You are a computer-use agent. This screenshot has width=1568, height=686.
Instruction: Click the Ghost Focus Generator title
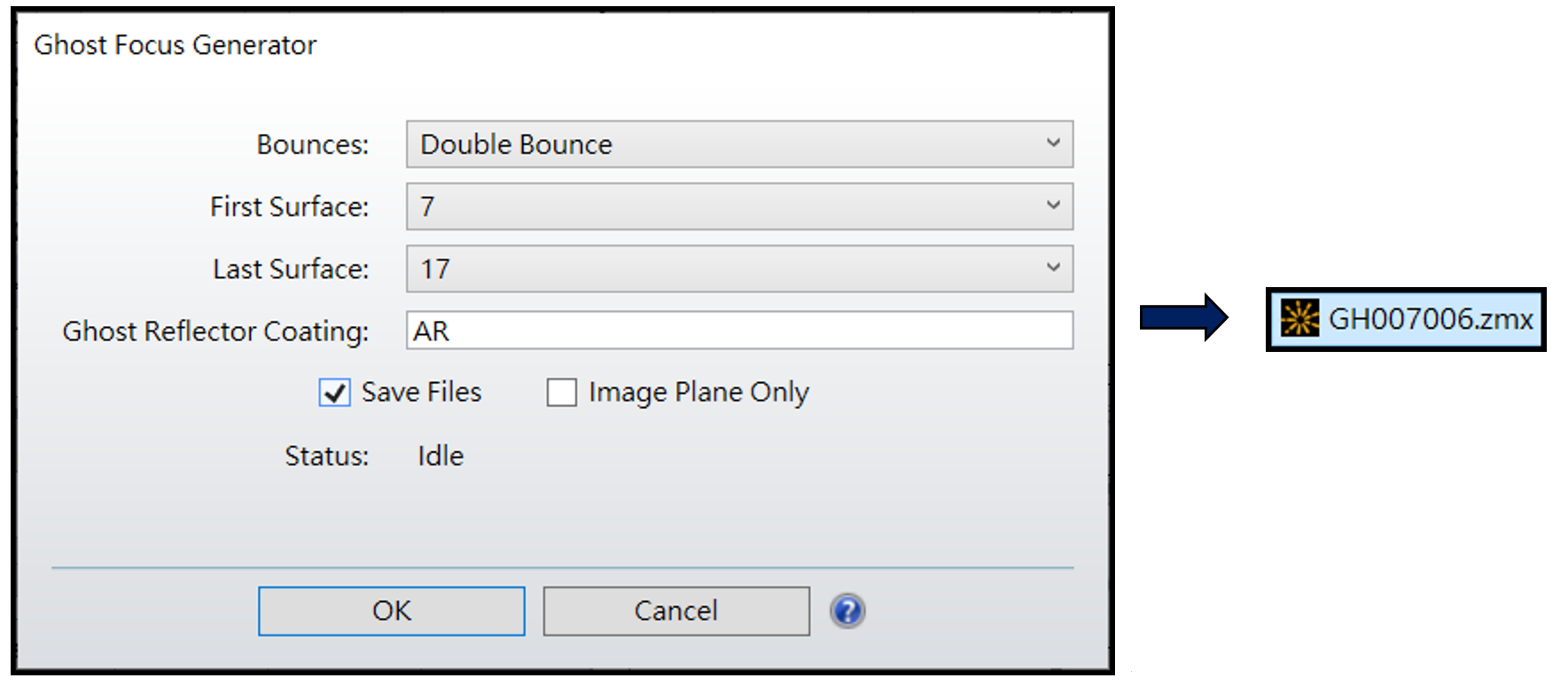(175, 44)
